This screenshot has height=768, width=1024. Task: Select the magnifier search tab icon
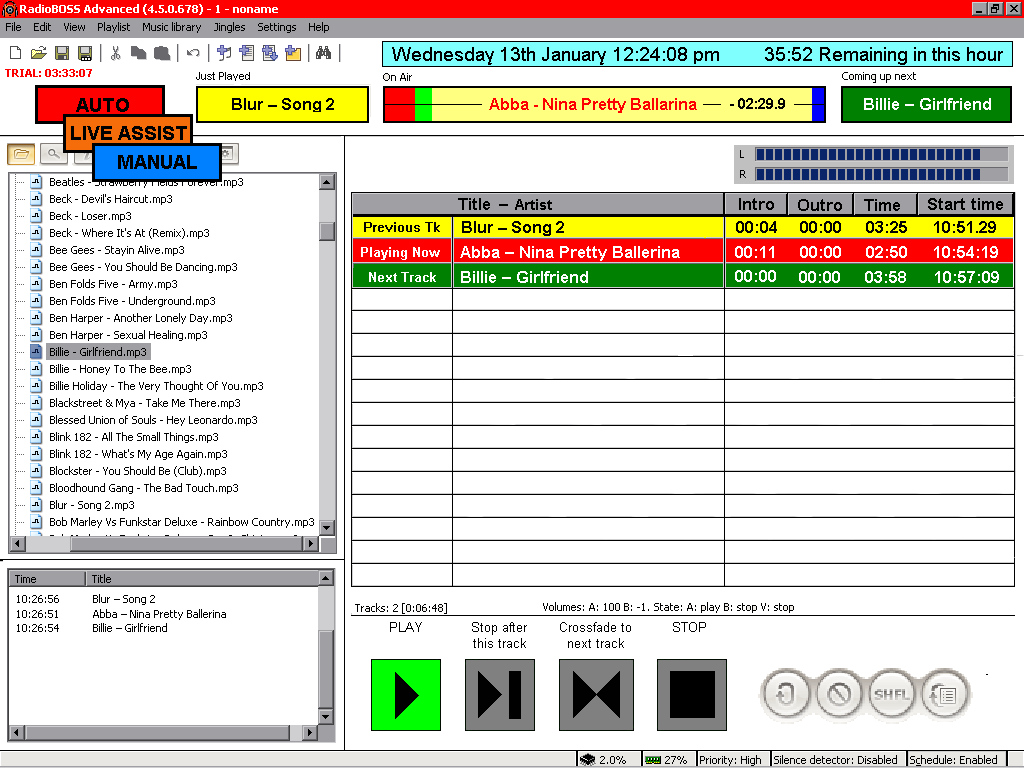click(x=54, y=154)
